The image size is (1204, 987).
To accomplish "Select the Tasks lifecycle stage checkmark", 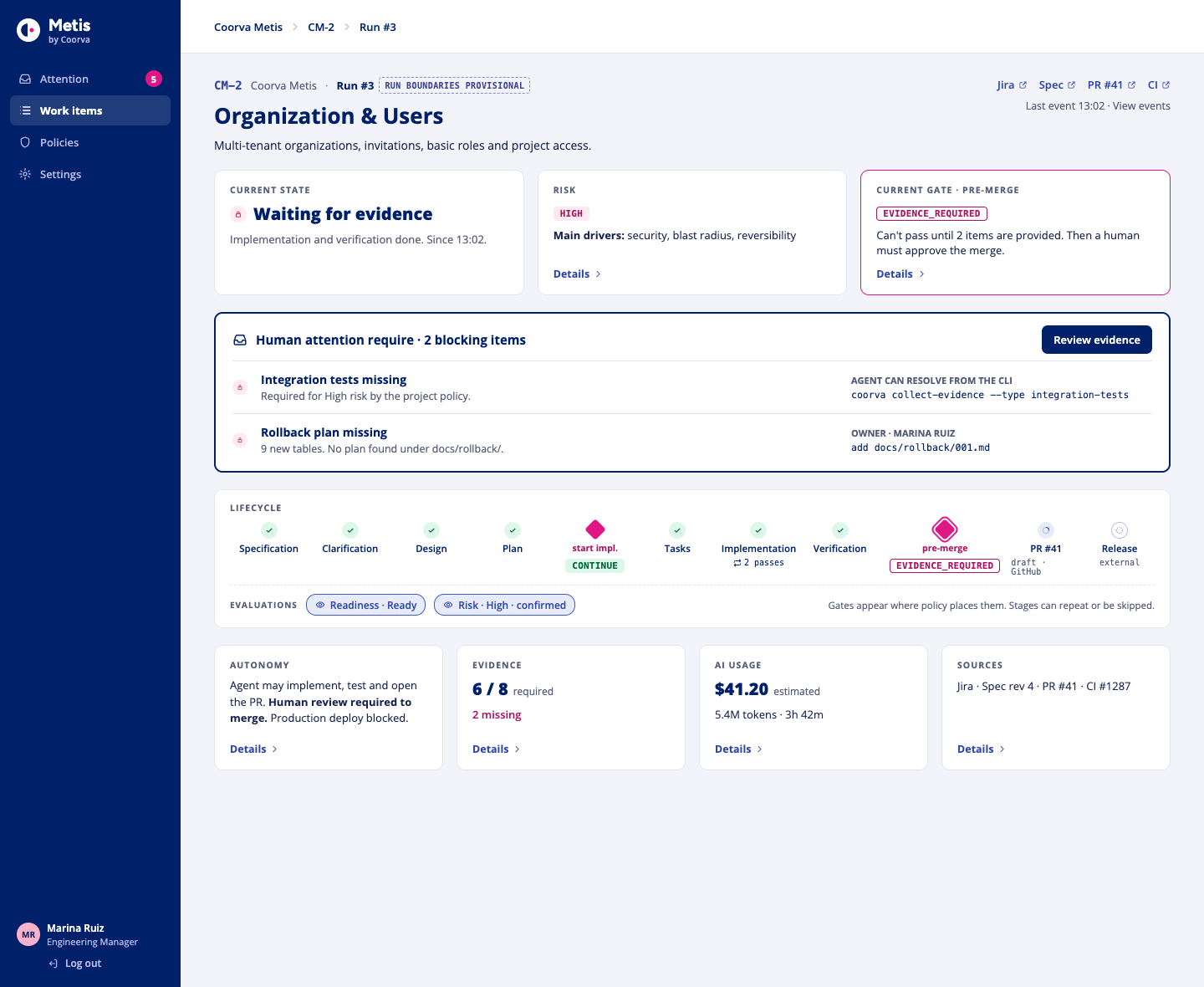I will tap(677, 530).
